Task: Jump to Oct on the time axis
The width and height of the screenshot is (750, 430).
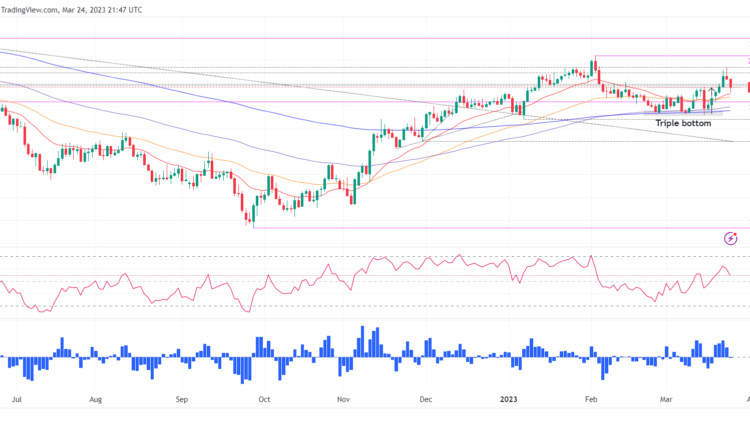Action: point(264,398)
